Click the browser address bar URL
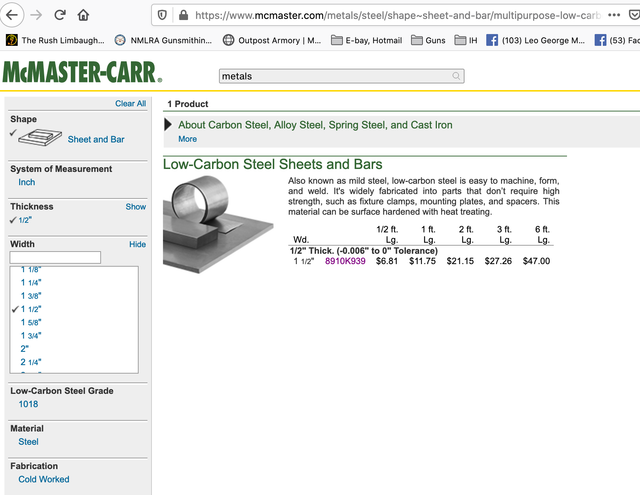The height and width of the screenshot is (495, 640). tap(398, 16)
